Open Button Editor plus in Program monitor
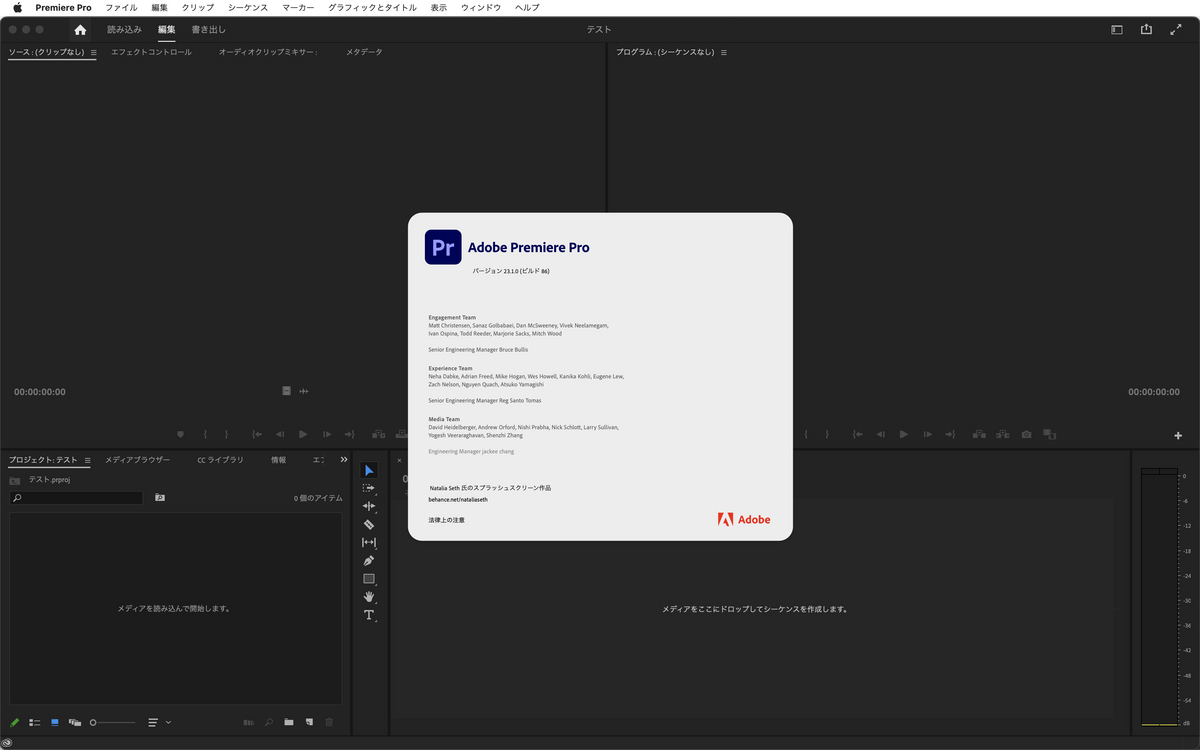Screen dimensions: 1200x750 coord(1178,435)
